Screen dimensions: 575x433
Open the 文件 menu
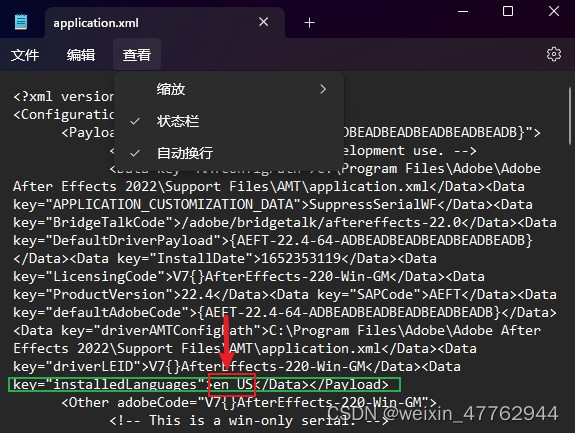coord(25,55)
